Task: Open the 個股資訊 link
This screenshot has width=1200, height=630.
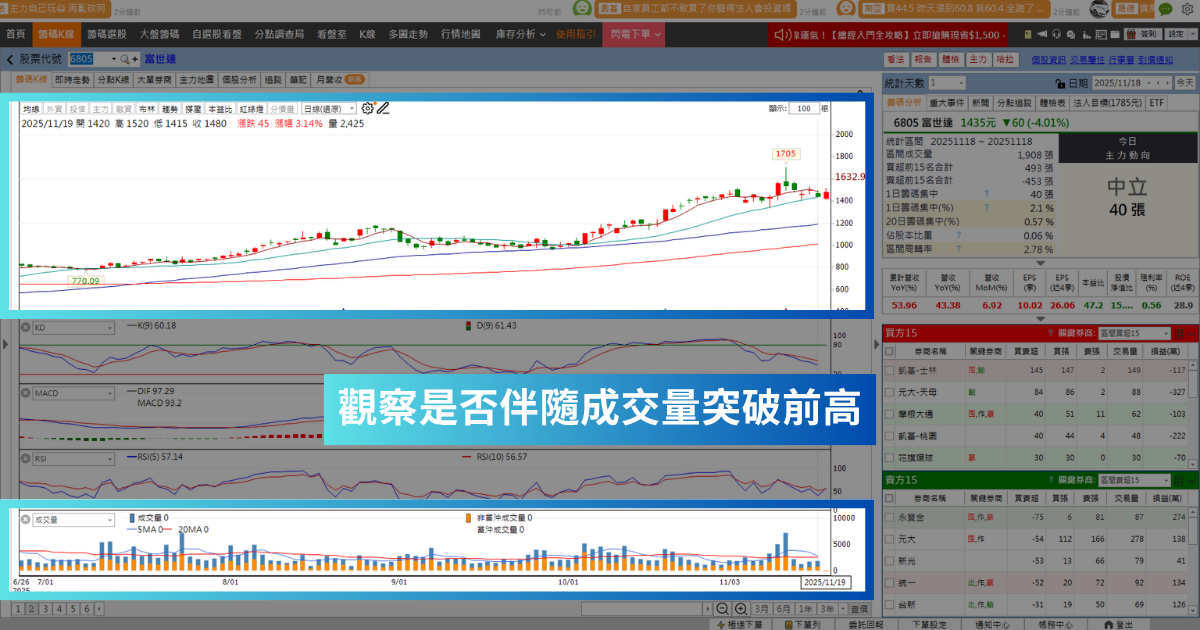Action: coord(1049,60)
